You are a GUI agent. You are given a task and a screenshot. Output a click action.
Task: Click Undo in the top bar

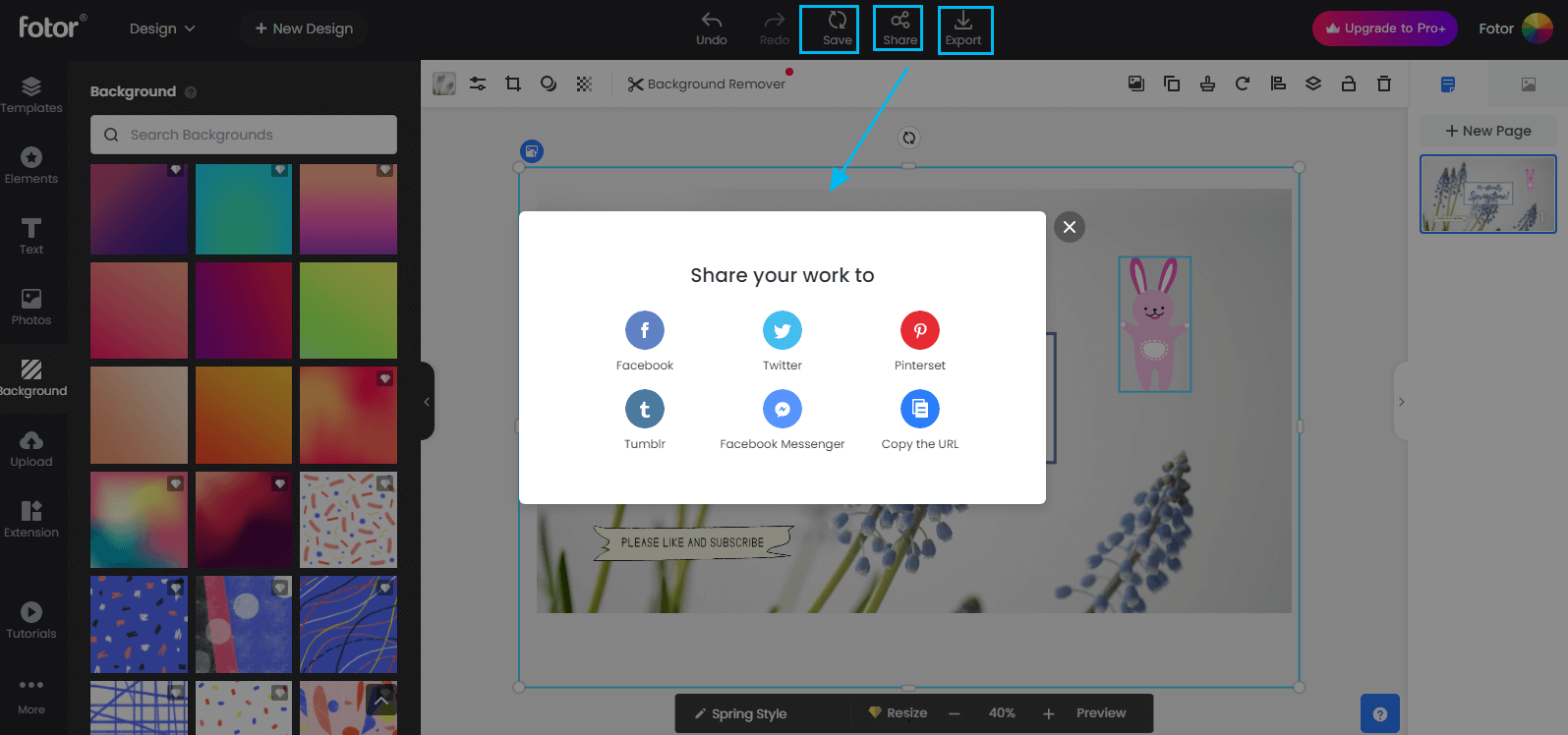[712, 28]
